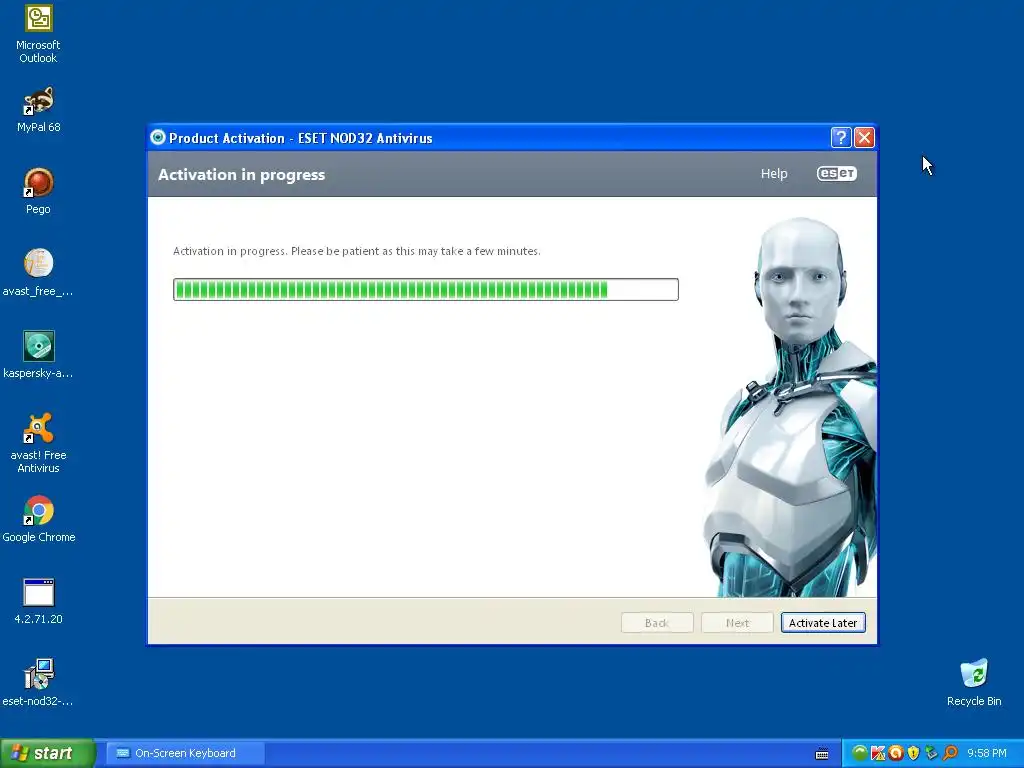Close the Product Activation dialog
The width and height of the screenshot is (1024, 768).
coord(864,138)
